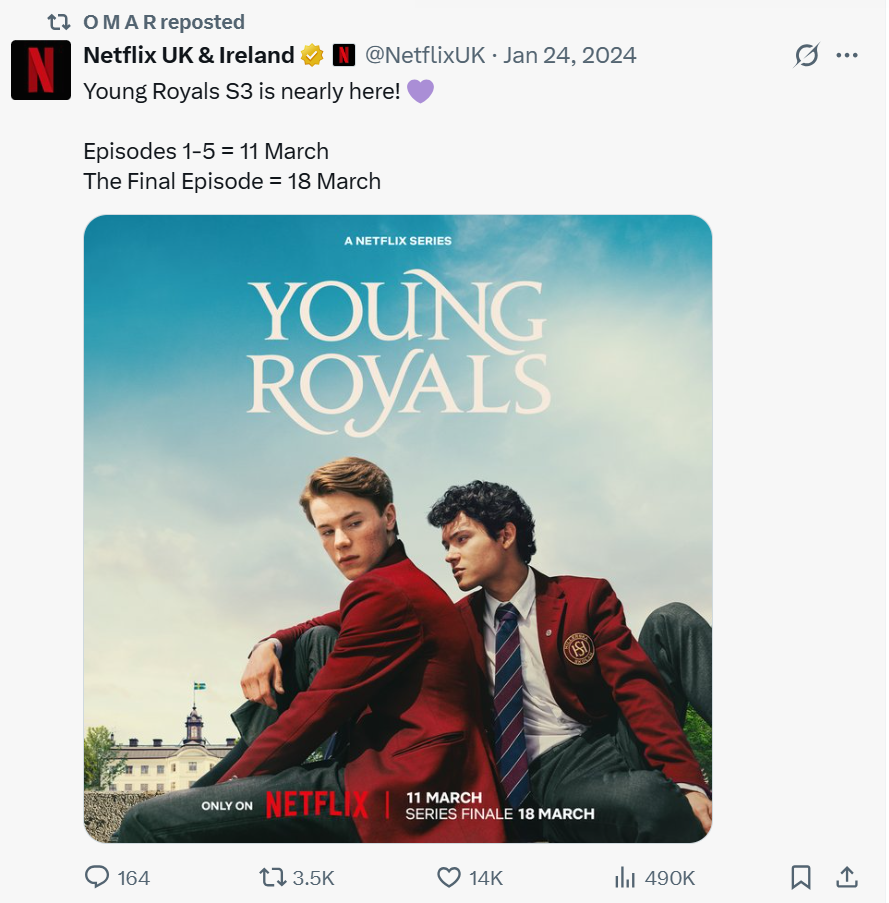Open Grok explain icon on post
The height and width of the screenshot is (903, 889).
pyautogui.click(x=805, y=56)
